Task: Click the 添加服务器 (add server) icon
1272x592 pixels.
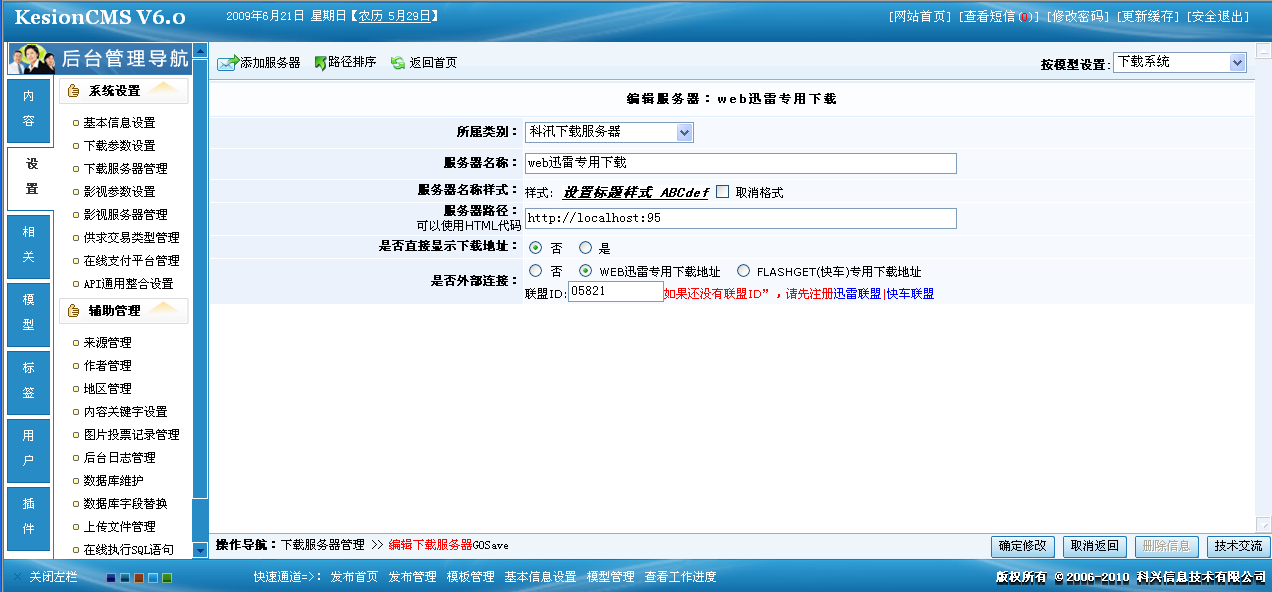Action: tap(228, 63)
